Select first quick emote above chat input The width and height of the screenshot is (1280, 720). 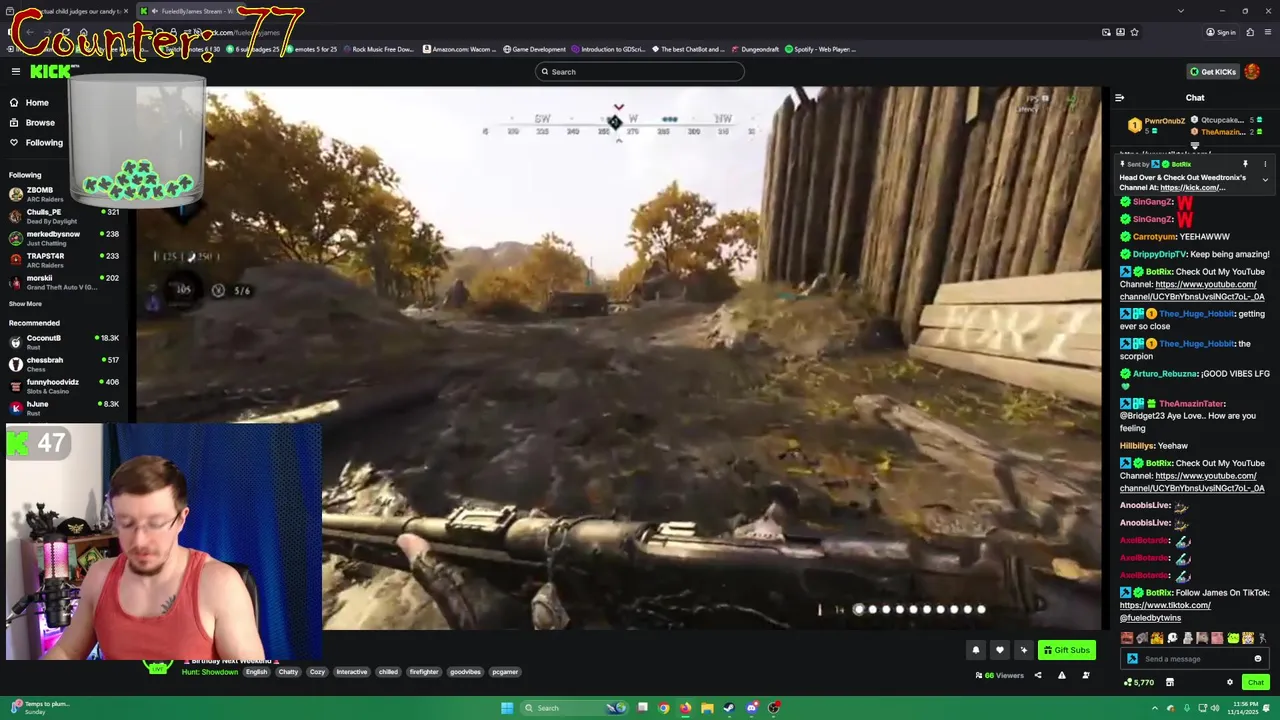pyautogui.click(x=1127, y=638)
